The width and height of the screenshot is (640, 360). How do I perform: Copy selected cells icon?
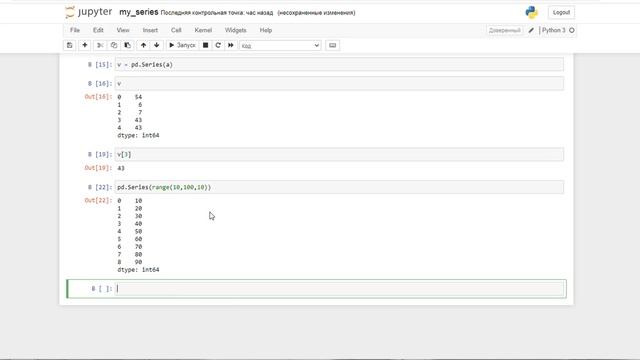(114, 45)
